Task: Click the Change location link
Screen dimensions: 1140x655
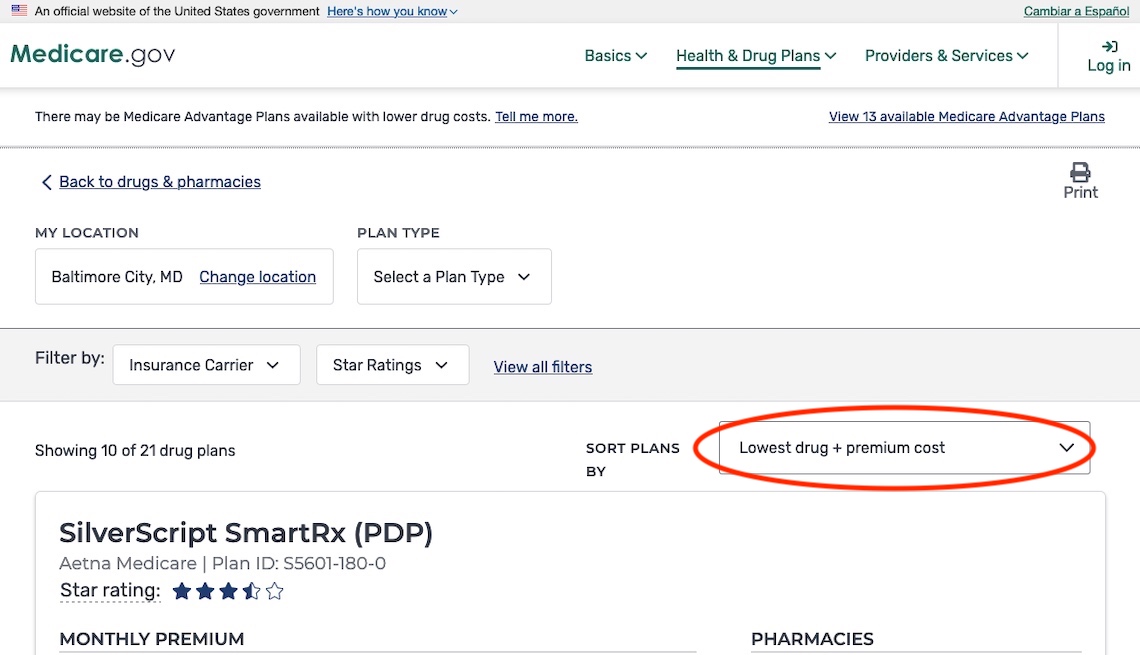Action: pos(258,276)
